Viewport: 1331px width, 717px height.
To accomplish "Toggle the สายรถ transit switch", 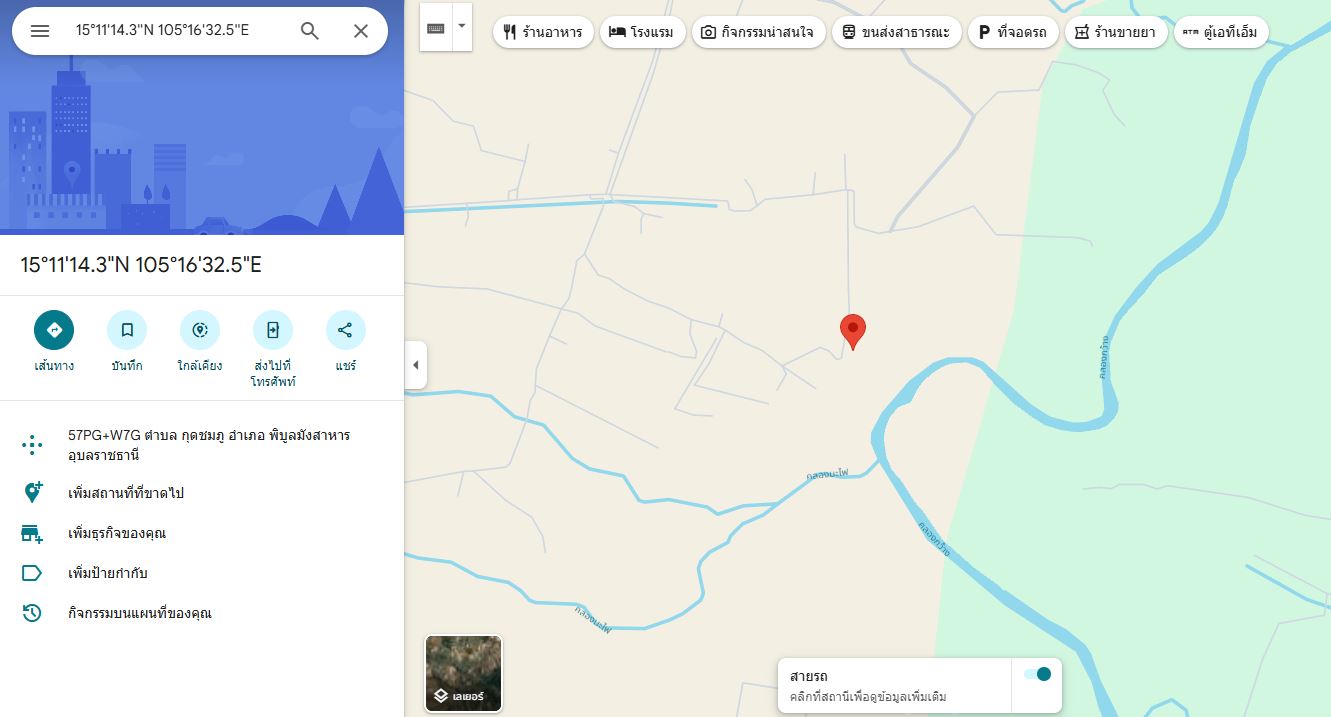I will pos(1038,674).
